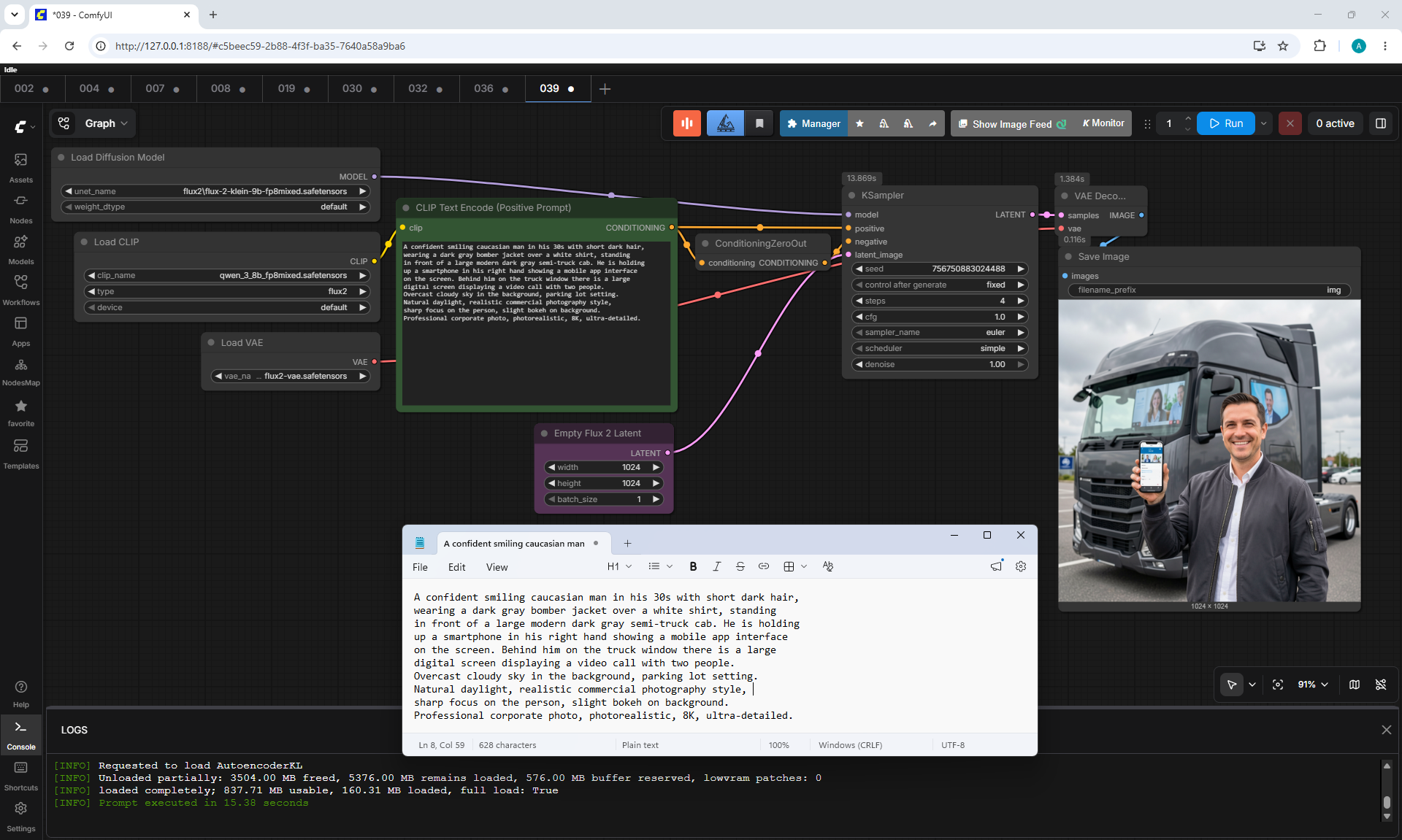Switch to workflow tab 036
This screenshot has height=840, width=1402.
(x=491, y=88)
